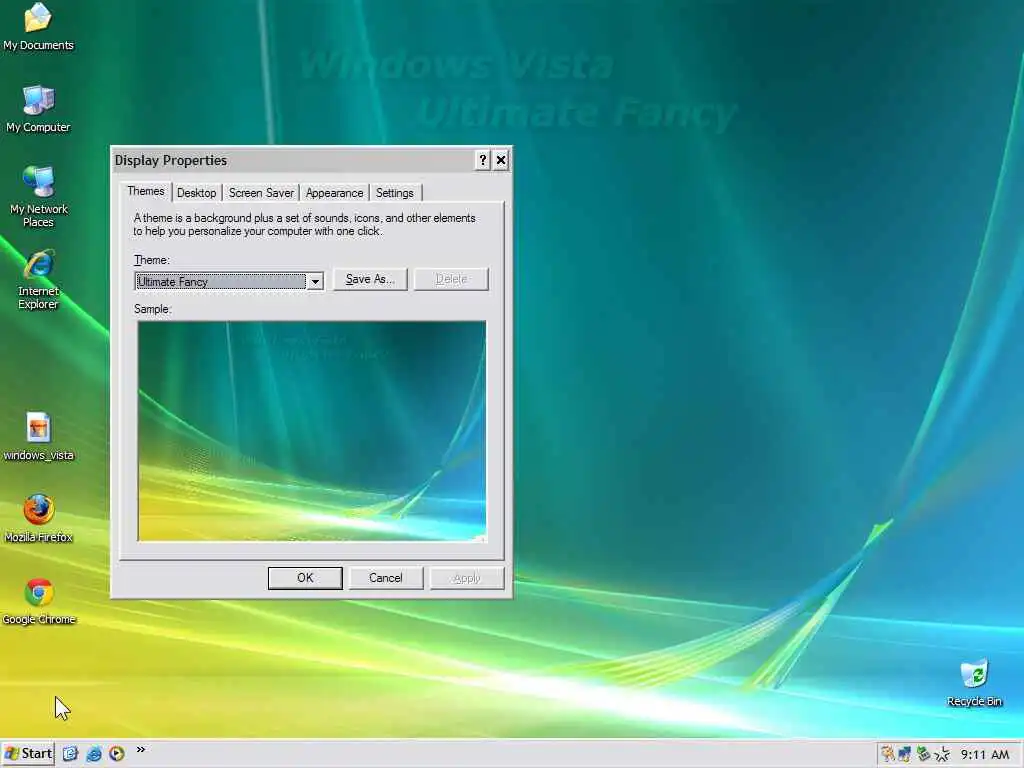Click the greyed-out Apply button
Viewport: 1024px width, 768px height.
[467, 578]
